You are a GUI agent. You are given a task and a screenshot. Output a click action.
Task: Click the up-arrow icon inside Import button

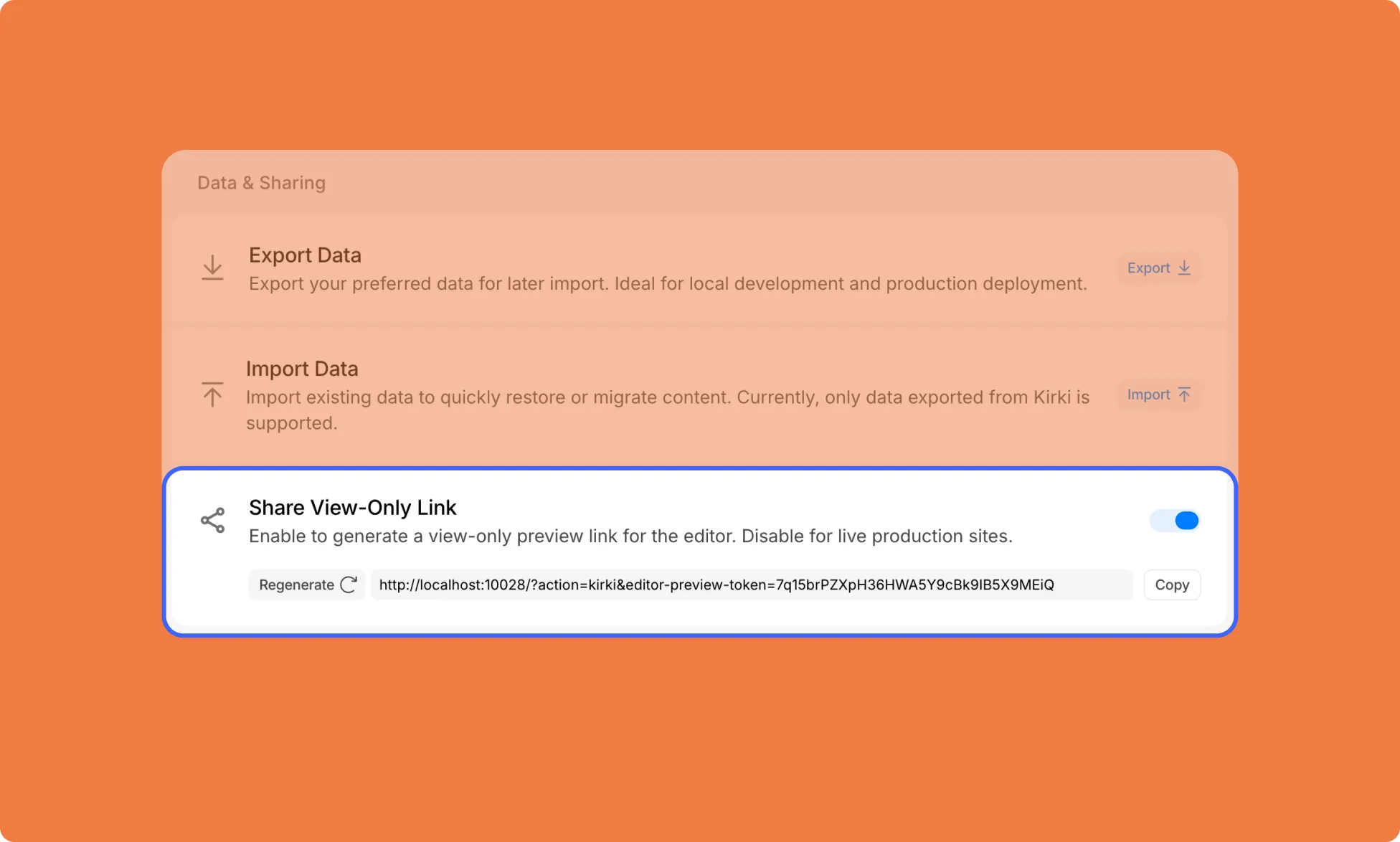(x=1184, y=394)
